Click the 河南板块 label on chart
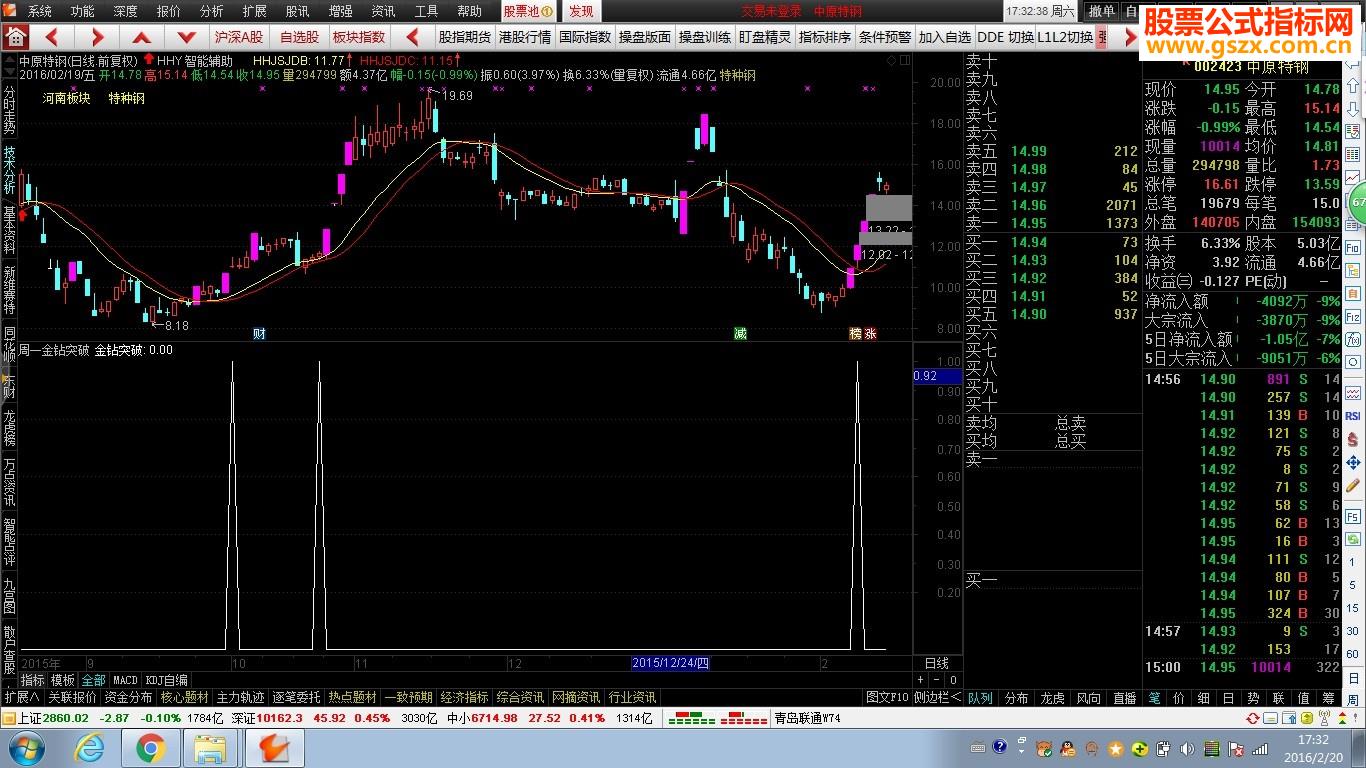This screenshot has width=1366, height=768. (66, 98)
